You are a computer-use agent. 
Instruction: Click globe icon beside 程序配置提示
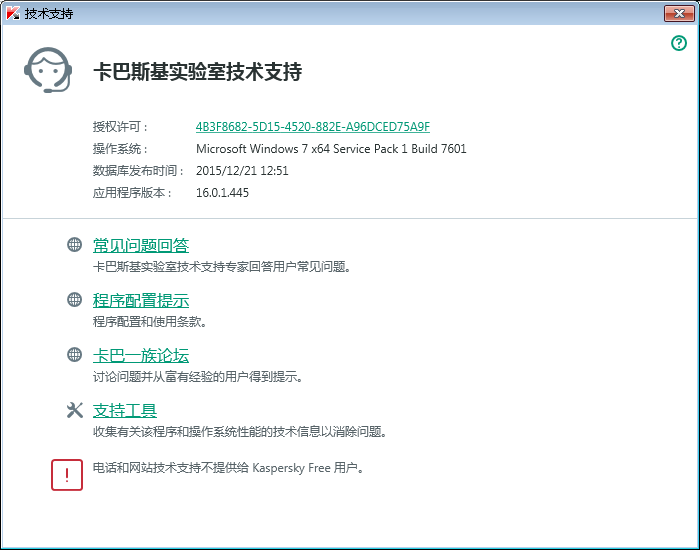(75, 300)
